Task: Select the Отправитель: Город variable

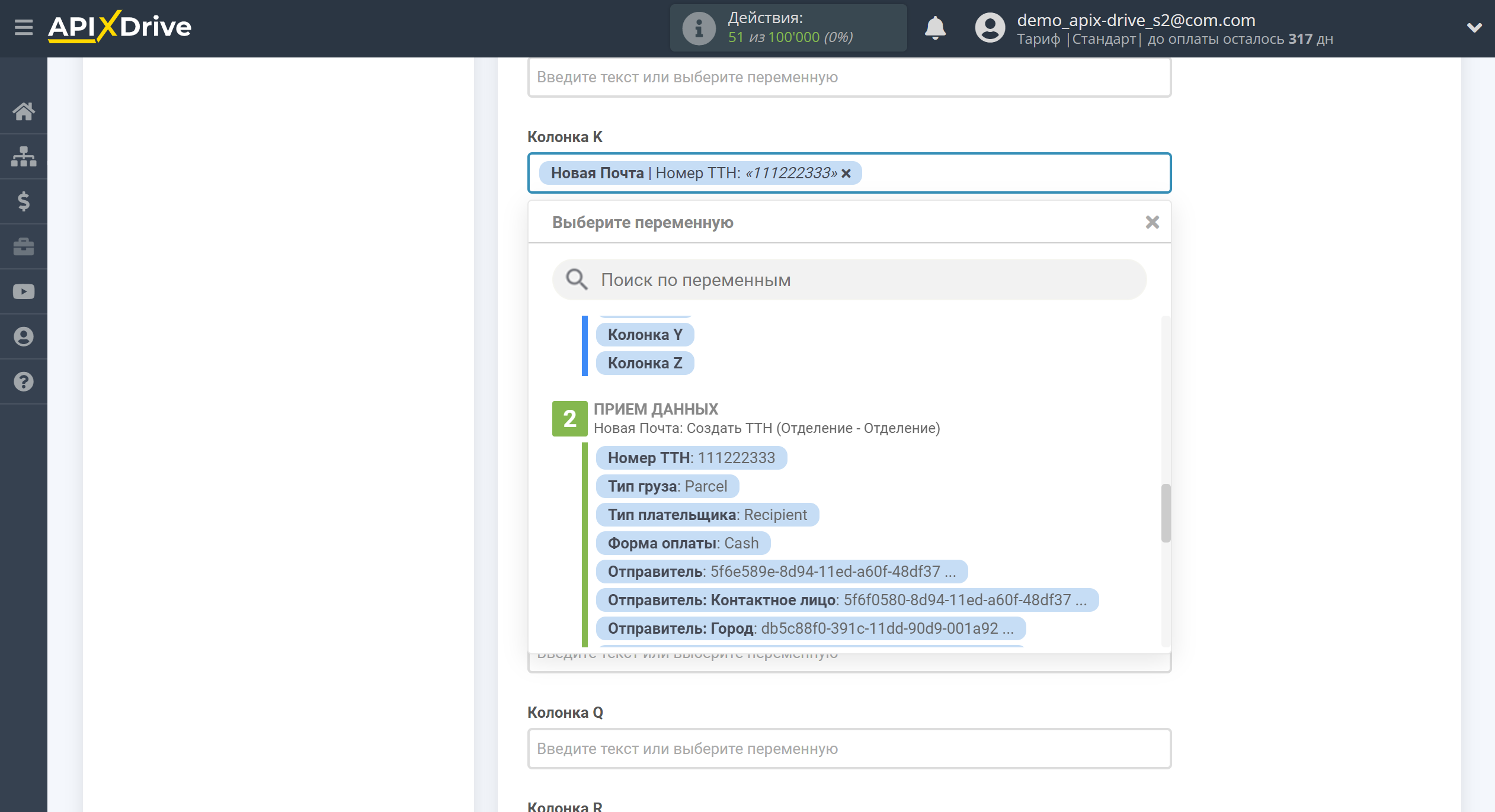Action: coord(811,628)
